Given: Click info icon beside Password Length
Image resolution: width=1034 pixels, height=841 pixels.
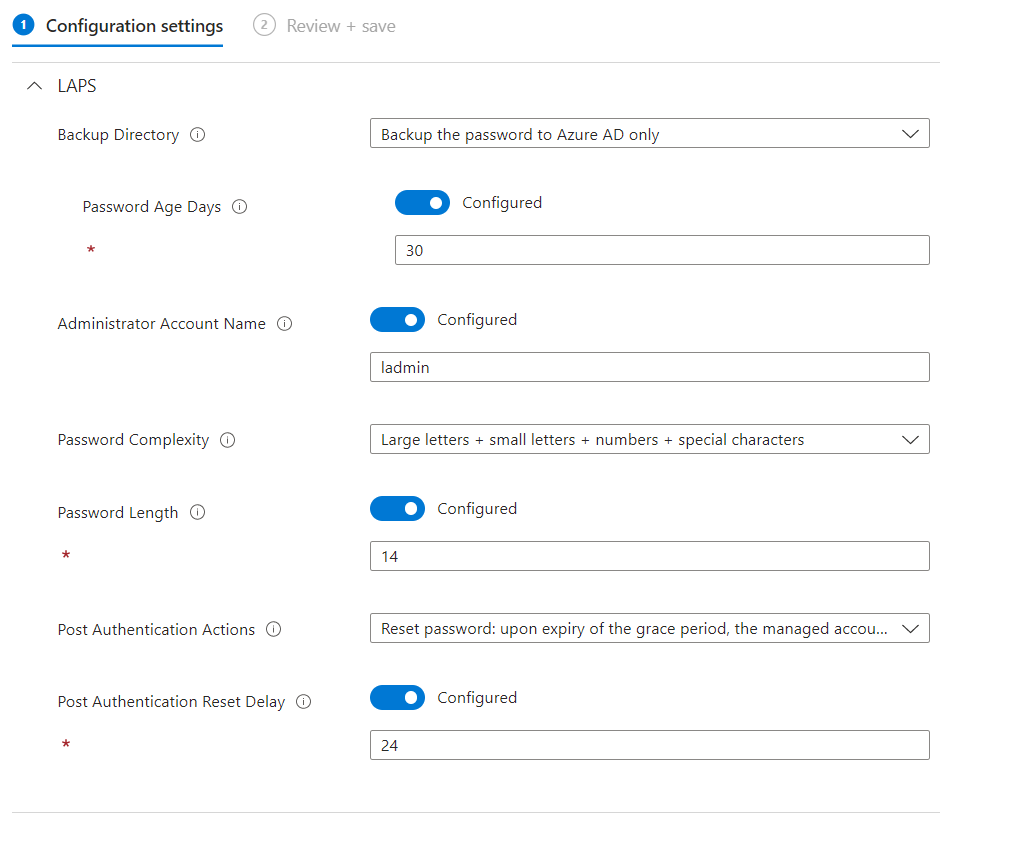Looking at the screenshot, I should [x=198, y=512].
